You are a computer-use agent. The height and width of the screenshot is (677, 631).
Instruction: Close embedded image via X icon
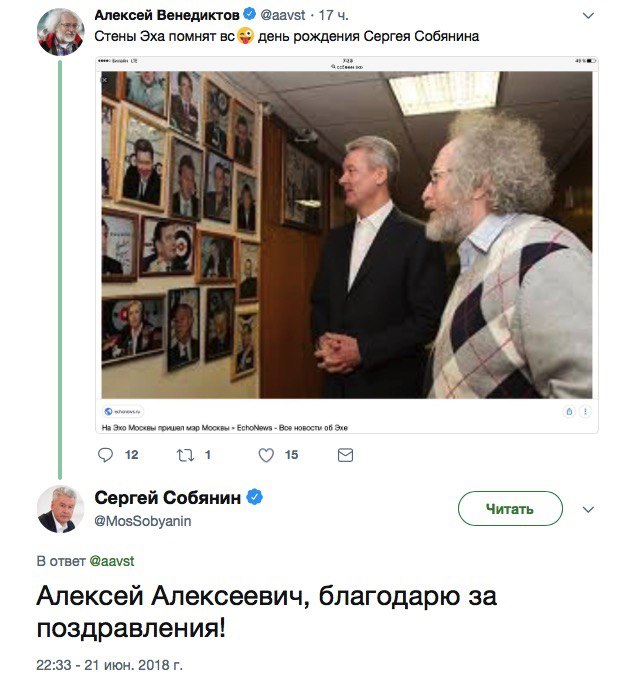point(105,80)
